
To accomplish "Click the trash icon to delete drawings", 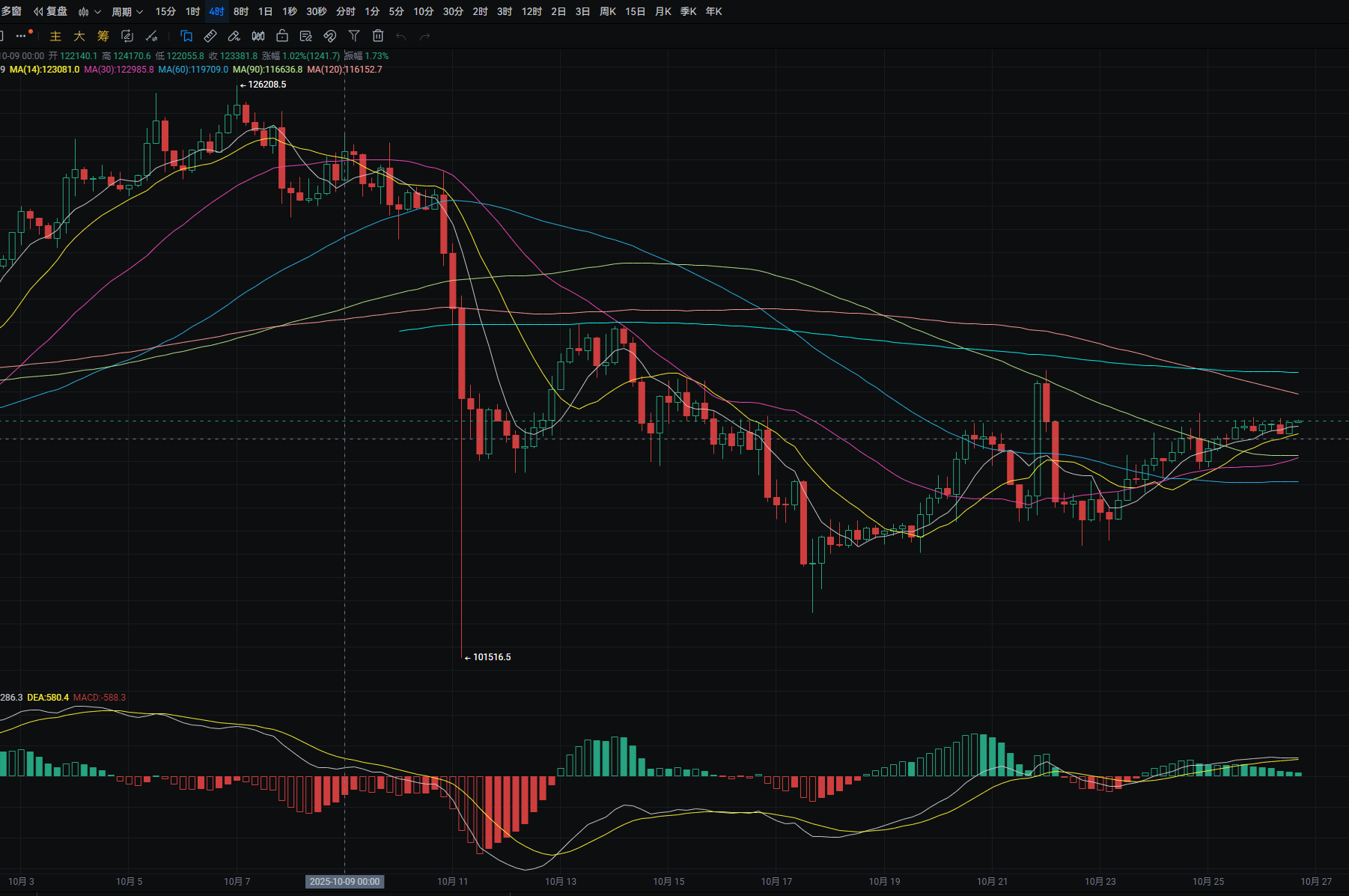I will pos(378,36).
